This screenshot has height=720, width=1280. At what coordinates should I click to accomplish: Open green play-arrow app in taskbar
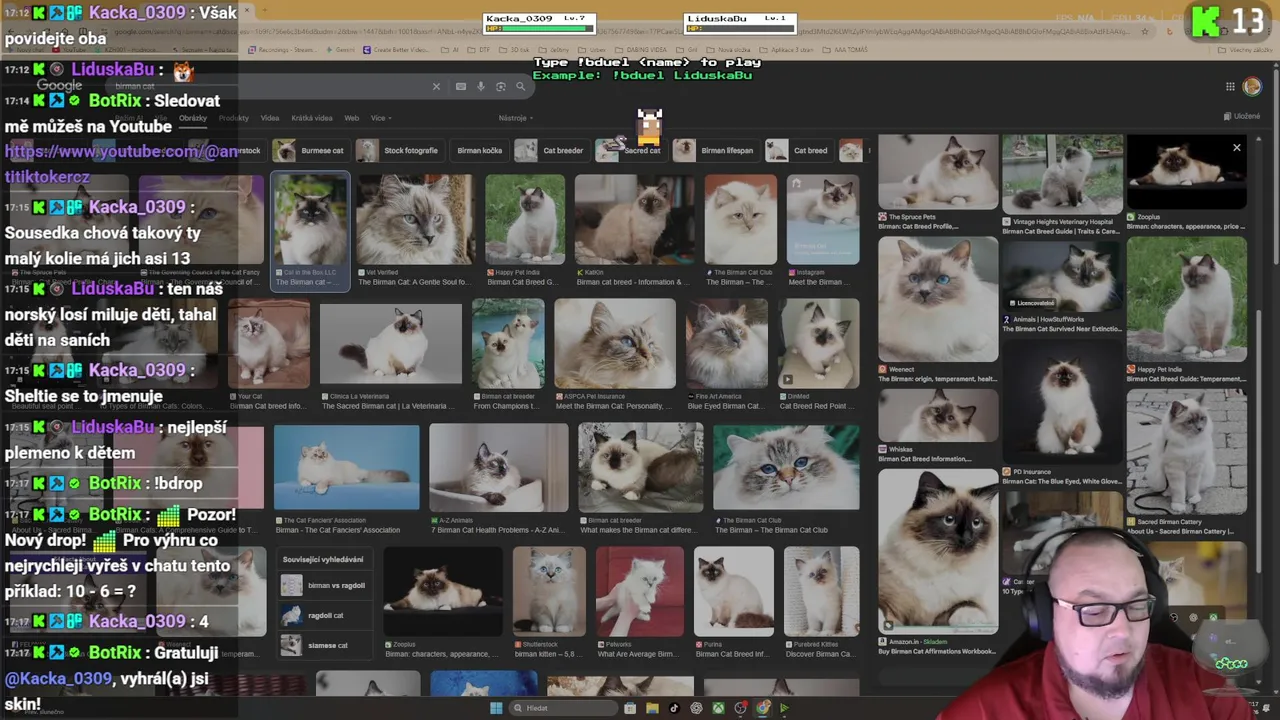785,708
